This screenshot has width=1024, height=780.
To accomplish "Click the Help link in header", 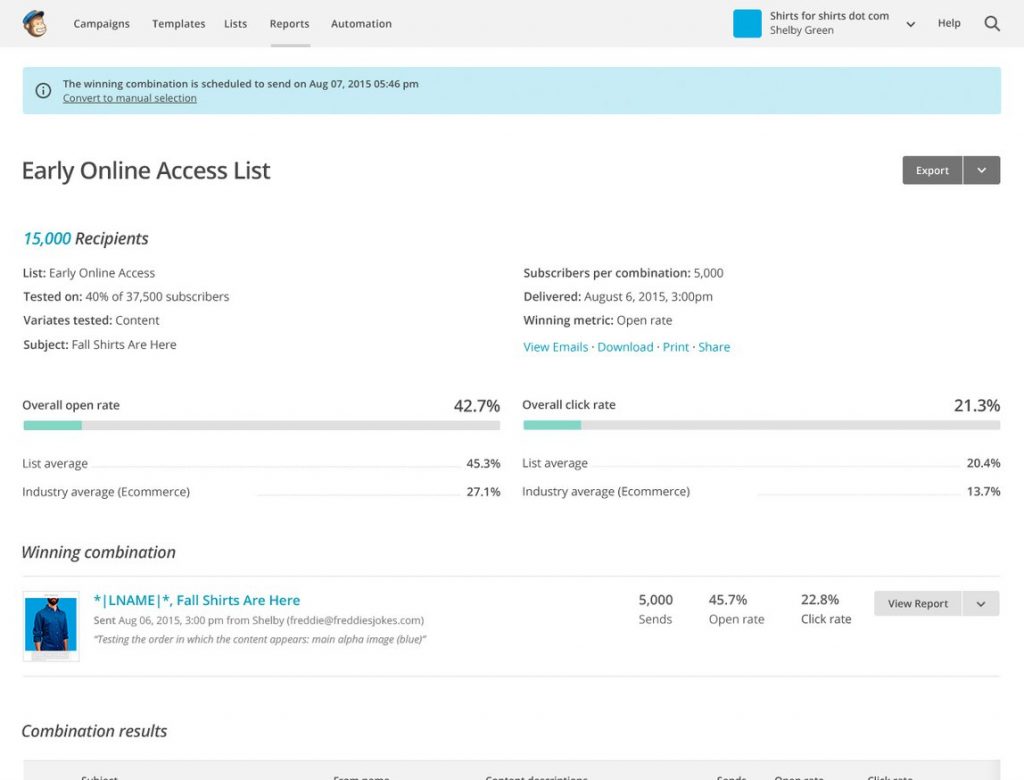I will [949, 24].
